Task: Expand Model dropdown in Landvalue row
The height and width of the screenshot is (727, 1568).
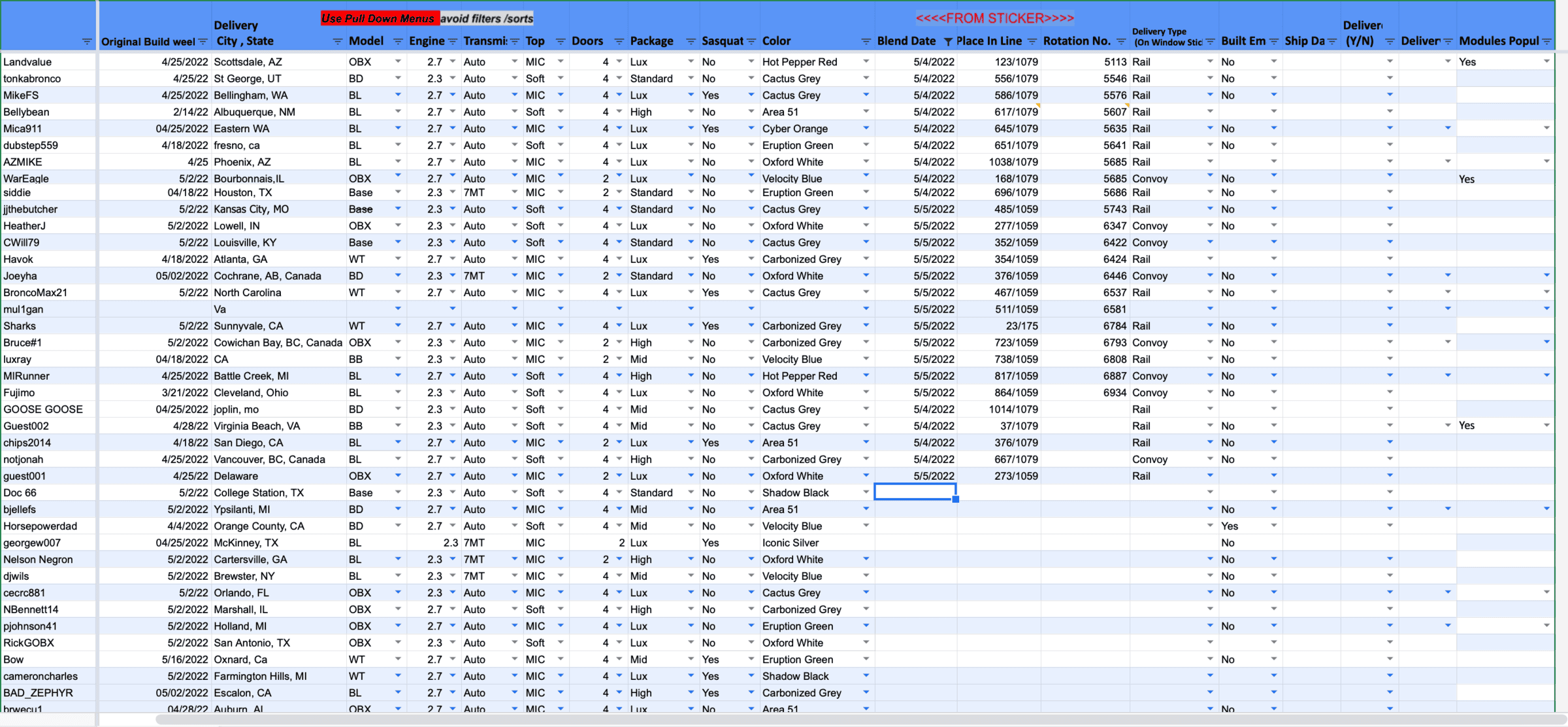Action: tap(398, 61)
